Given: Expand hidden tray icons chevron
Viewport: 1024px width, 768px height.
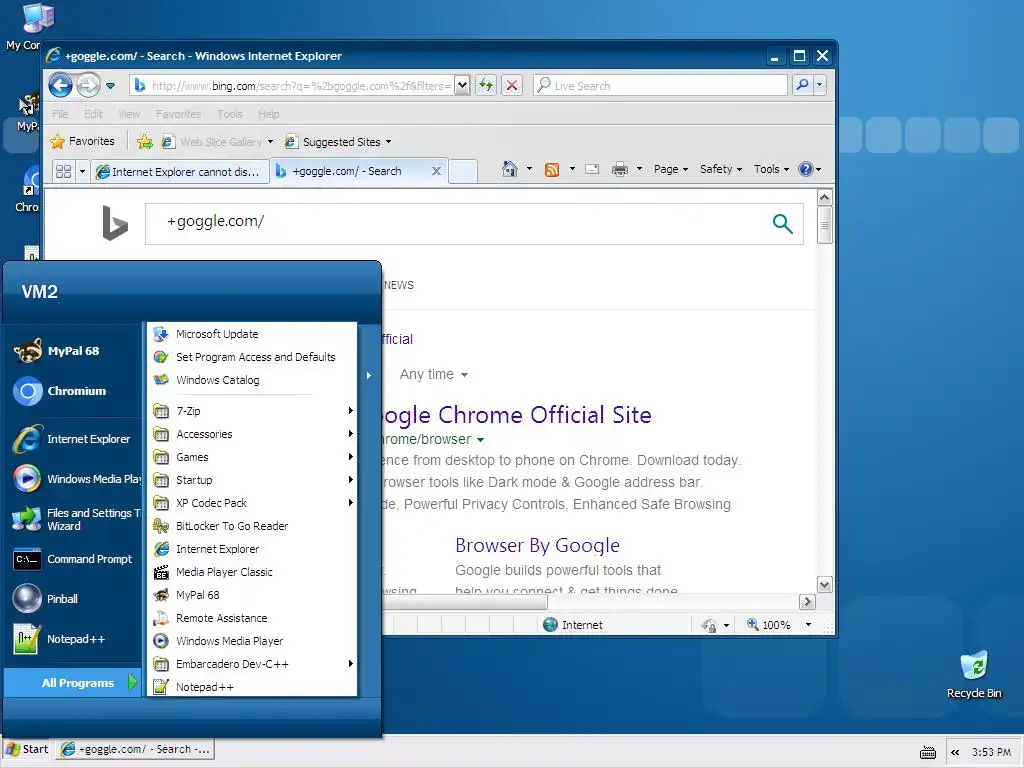Looking at the screenshot, I should (x=955, y=752).
